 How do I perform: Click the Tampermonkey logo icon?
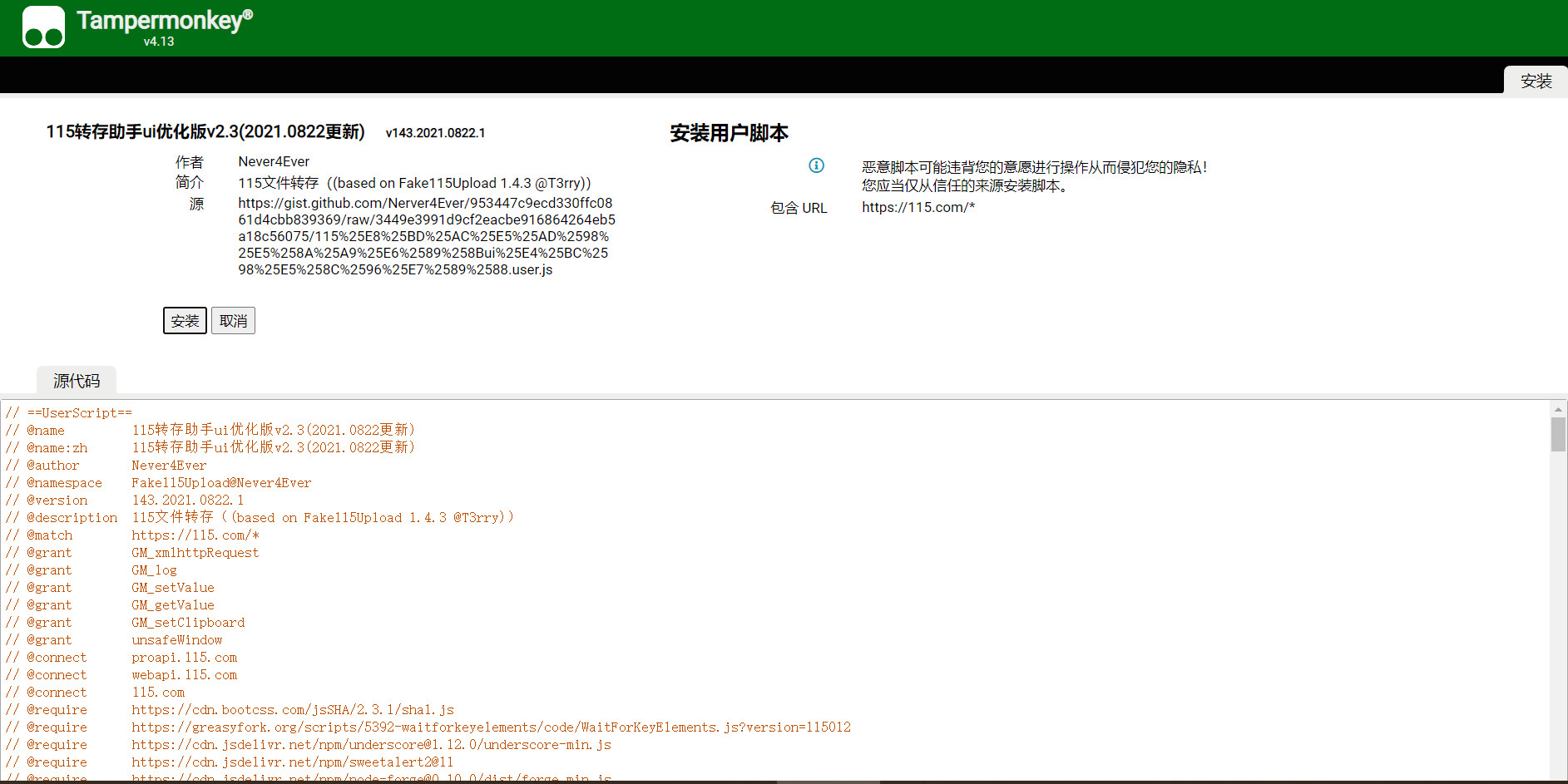(x=43, y=27)
